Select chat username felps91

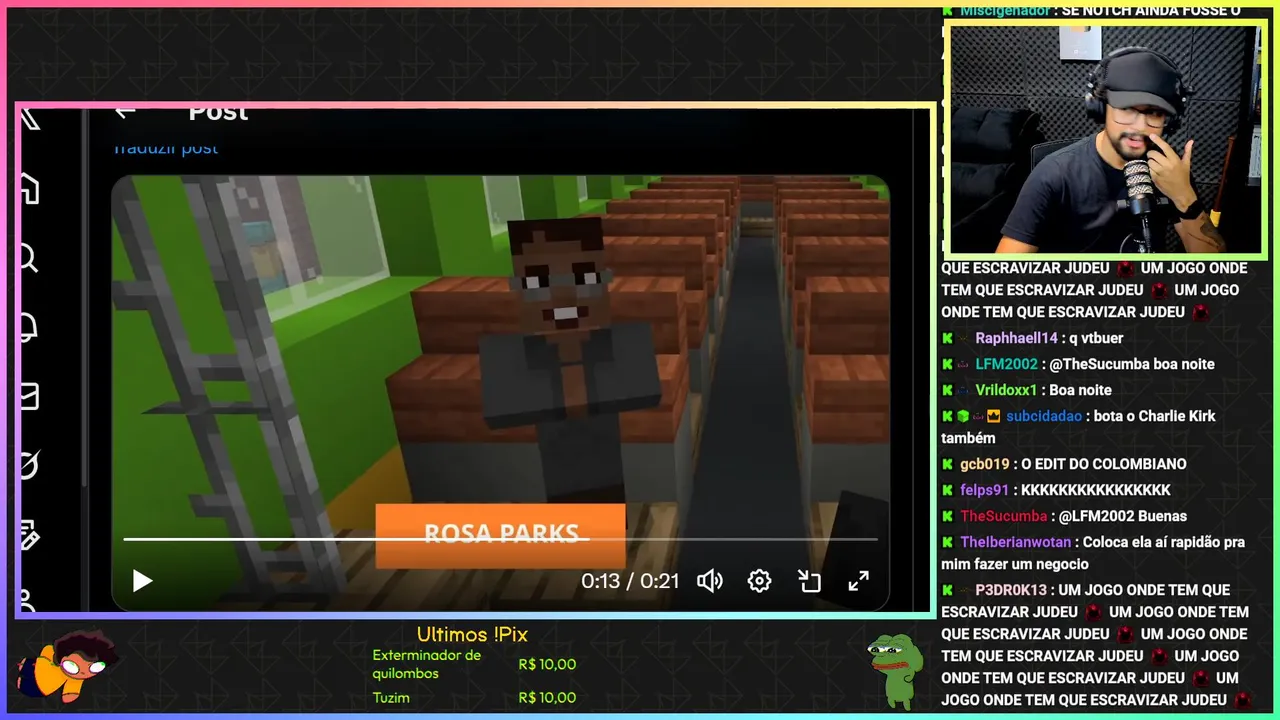coord(985,490)
